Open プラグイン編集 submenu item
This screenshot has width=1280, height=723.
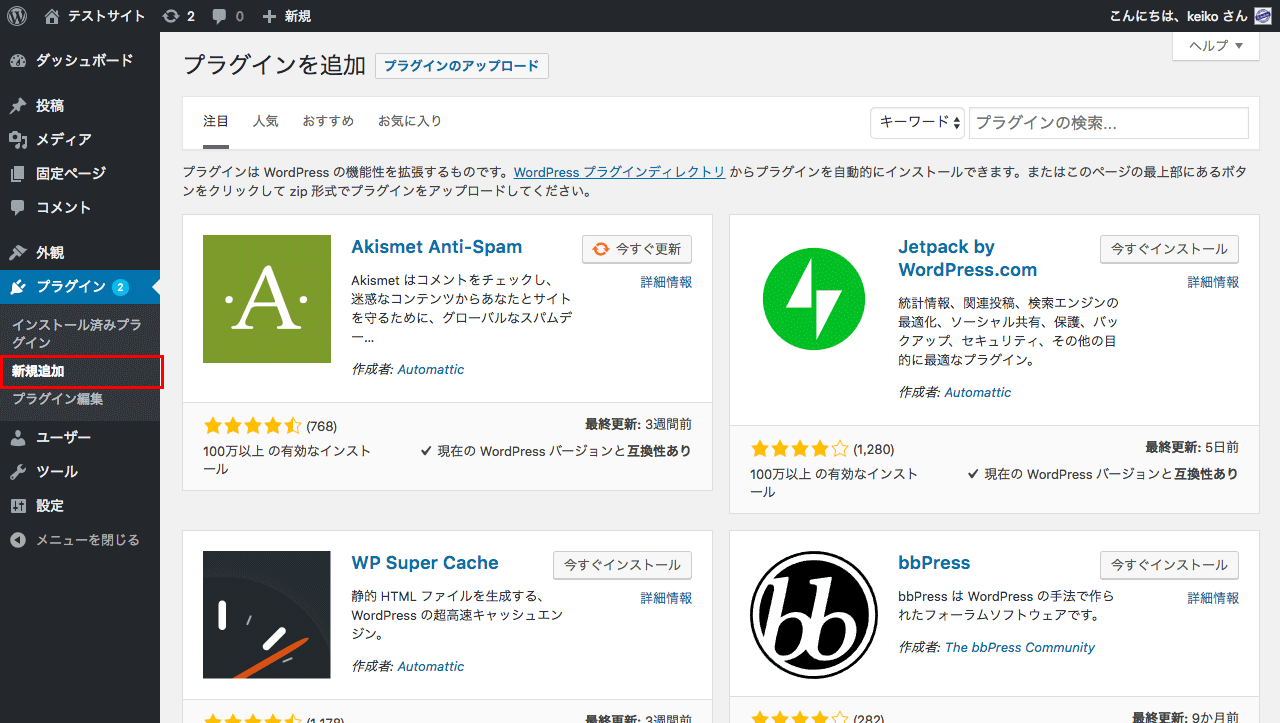click(80, 399)
